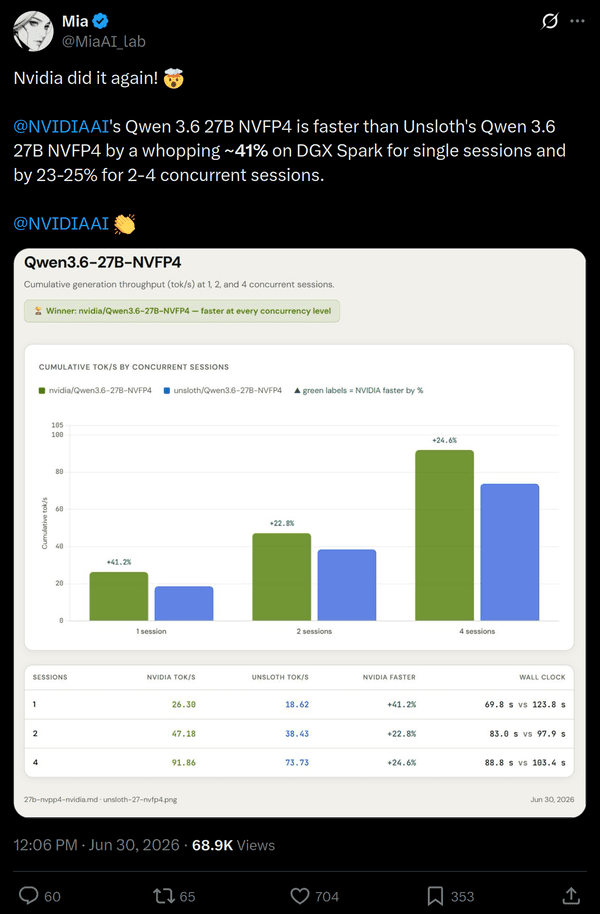Click the blue verified badge beside Mia

pyautogui.click(x=100, y=22)
